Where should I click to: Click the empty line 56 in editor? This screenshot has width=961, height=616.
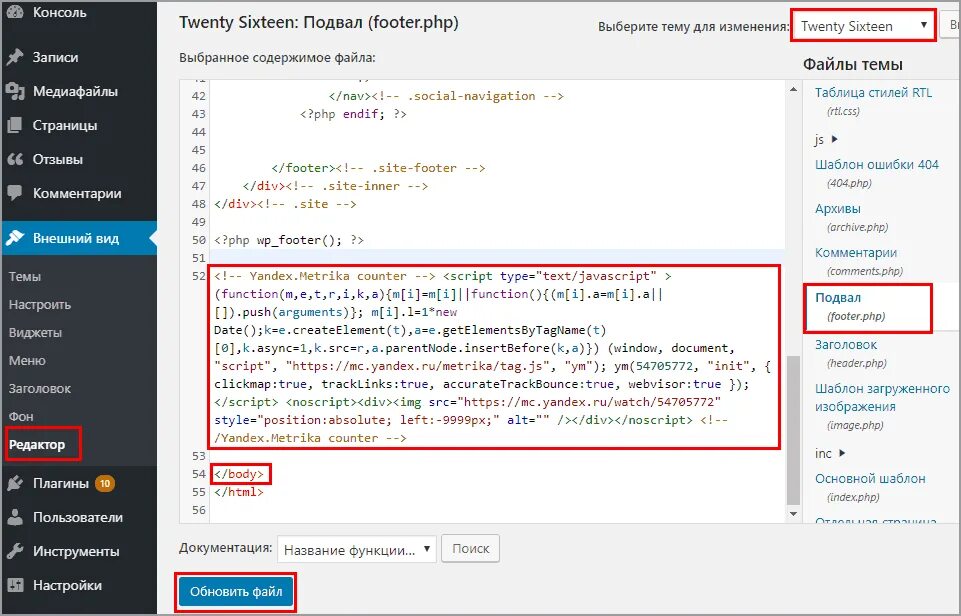(496, 510)
